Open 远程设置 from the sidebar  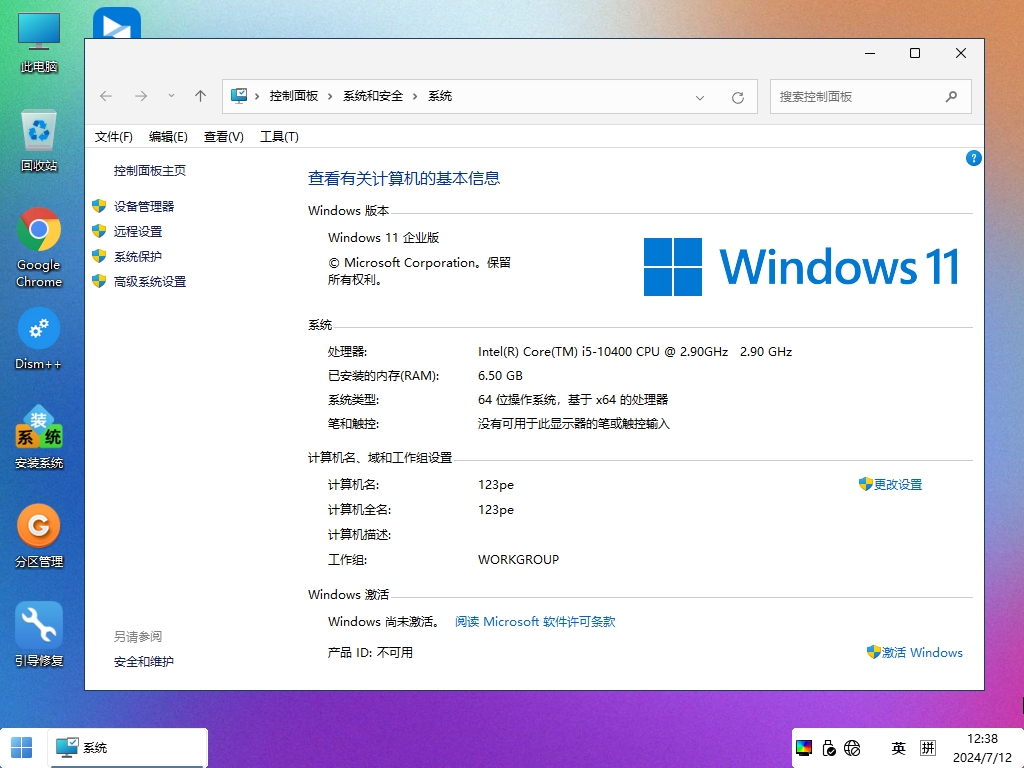click(x=138, y=231)
